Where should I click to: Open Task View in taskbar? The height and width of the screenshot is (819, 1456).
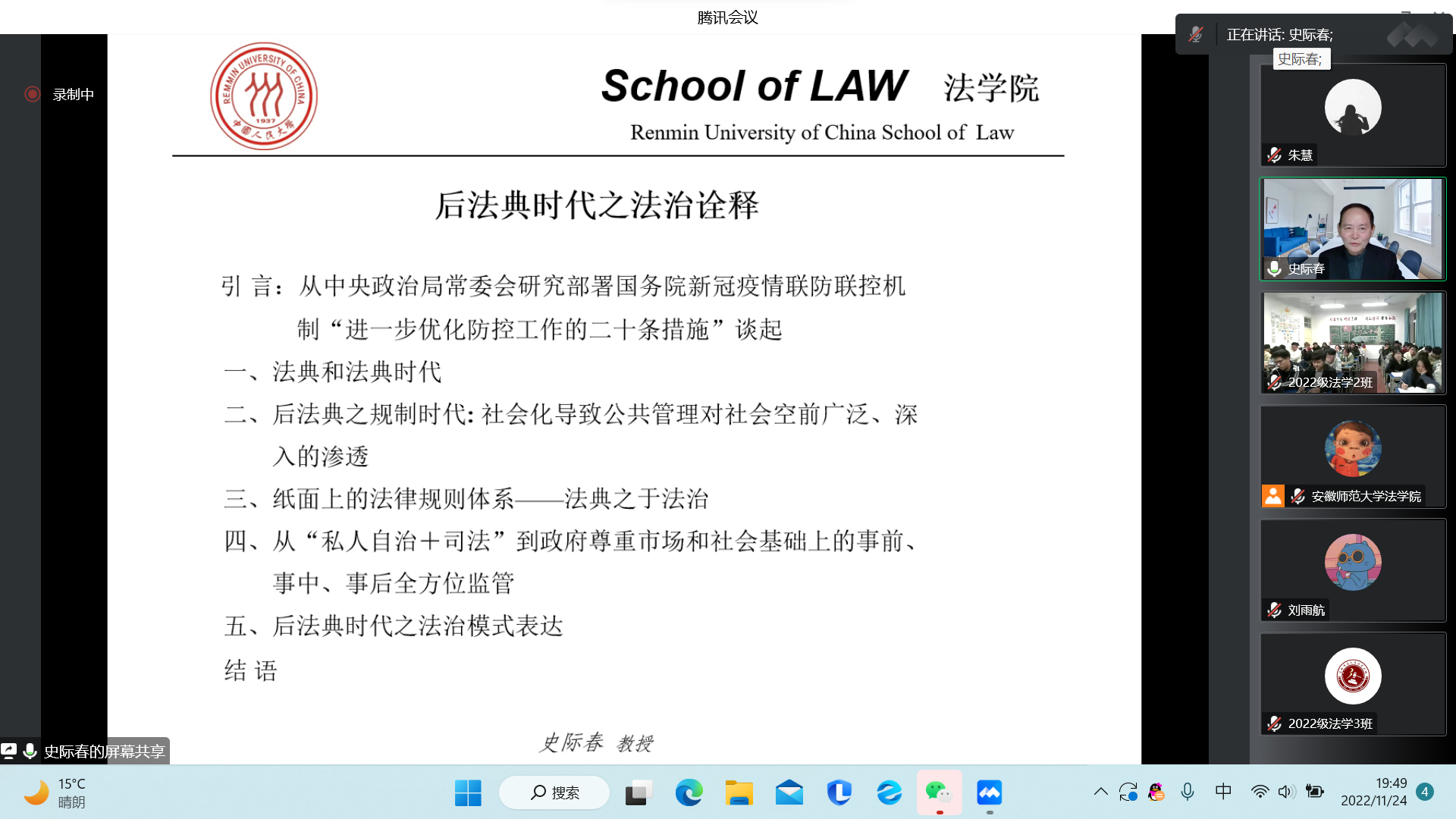pyautogui.click(x=639, y=793)
